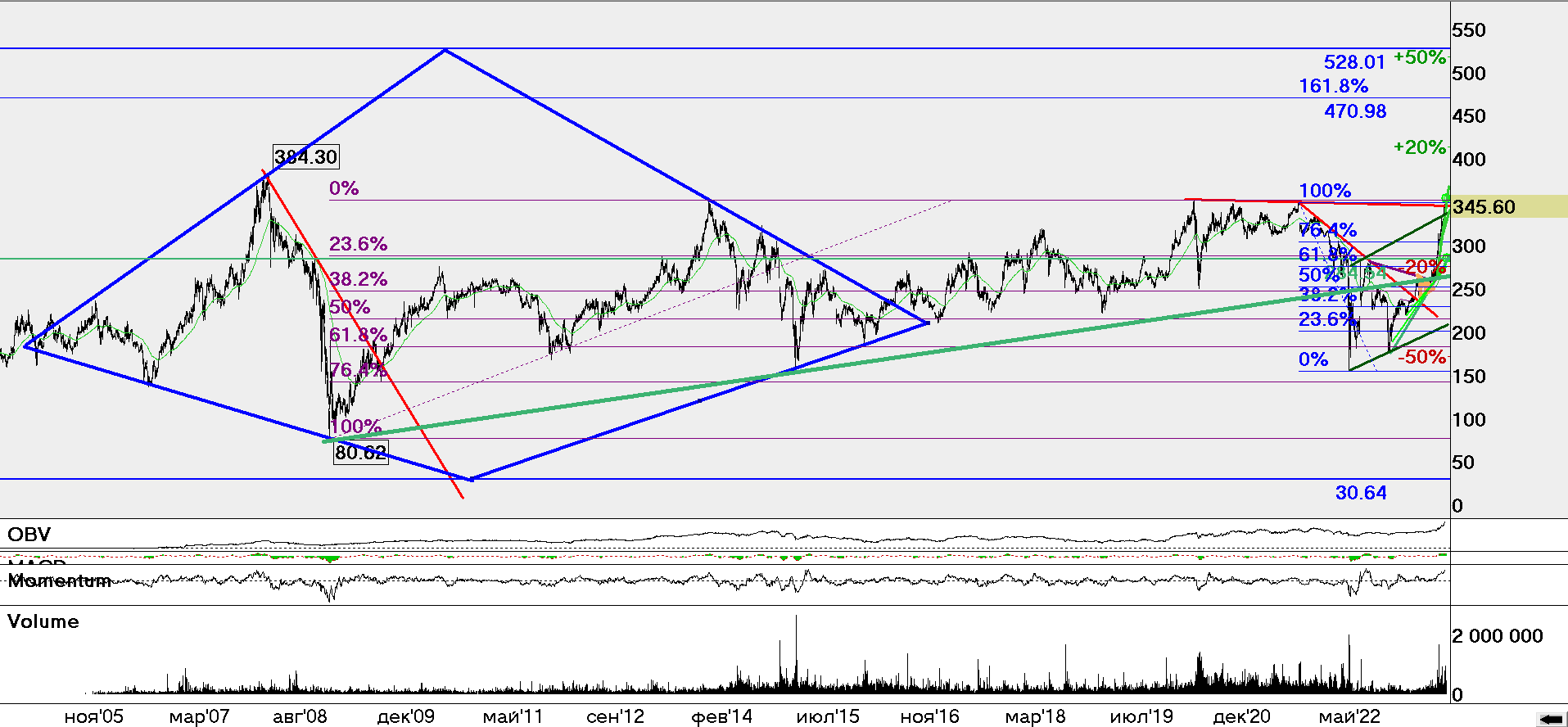This screenshot has height=727, width=1568.
Task: Click the 150 price axis value
Action: click(1468, 377)
